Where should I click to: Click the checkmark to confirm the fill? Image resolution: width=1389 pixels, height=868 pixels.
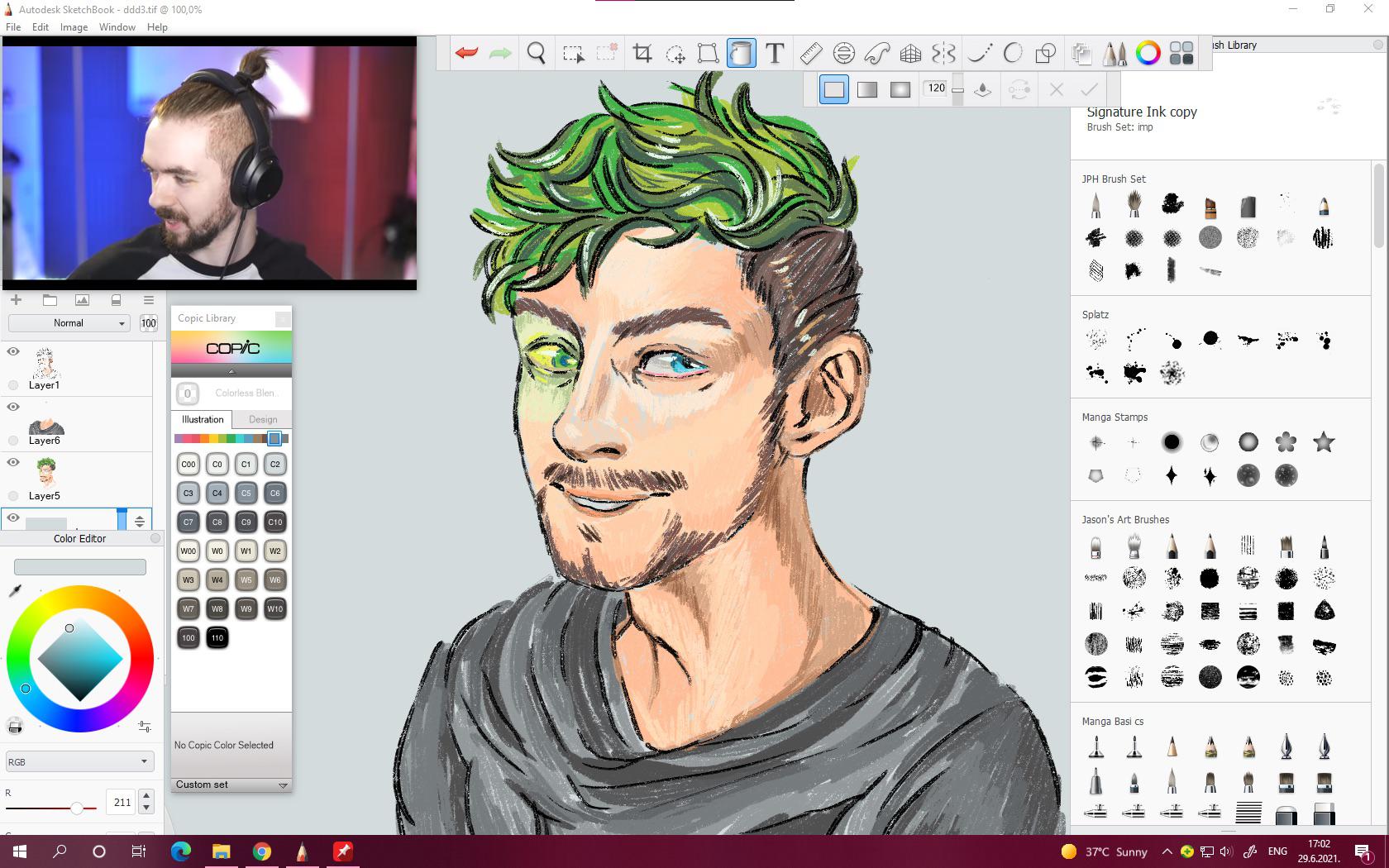click(1090, 89)
